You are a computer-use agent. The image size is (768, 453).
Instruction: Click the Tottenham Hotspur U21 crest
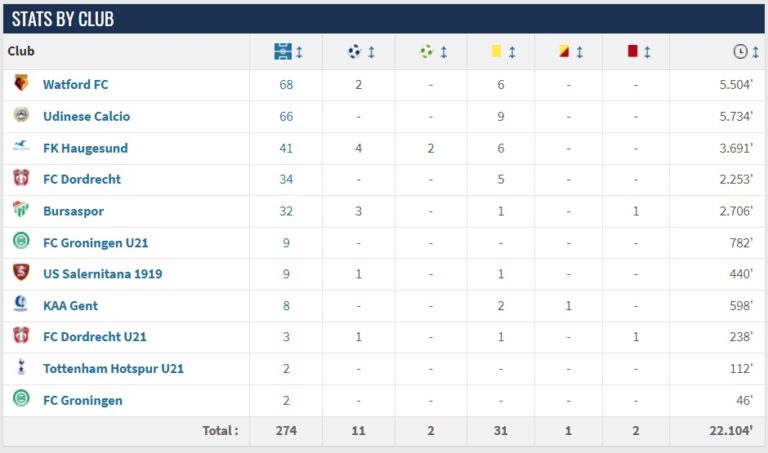(21, 368)
